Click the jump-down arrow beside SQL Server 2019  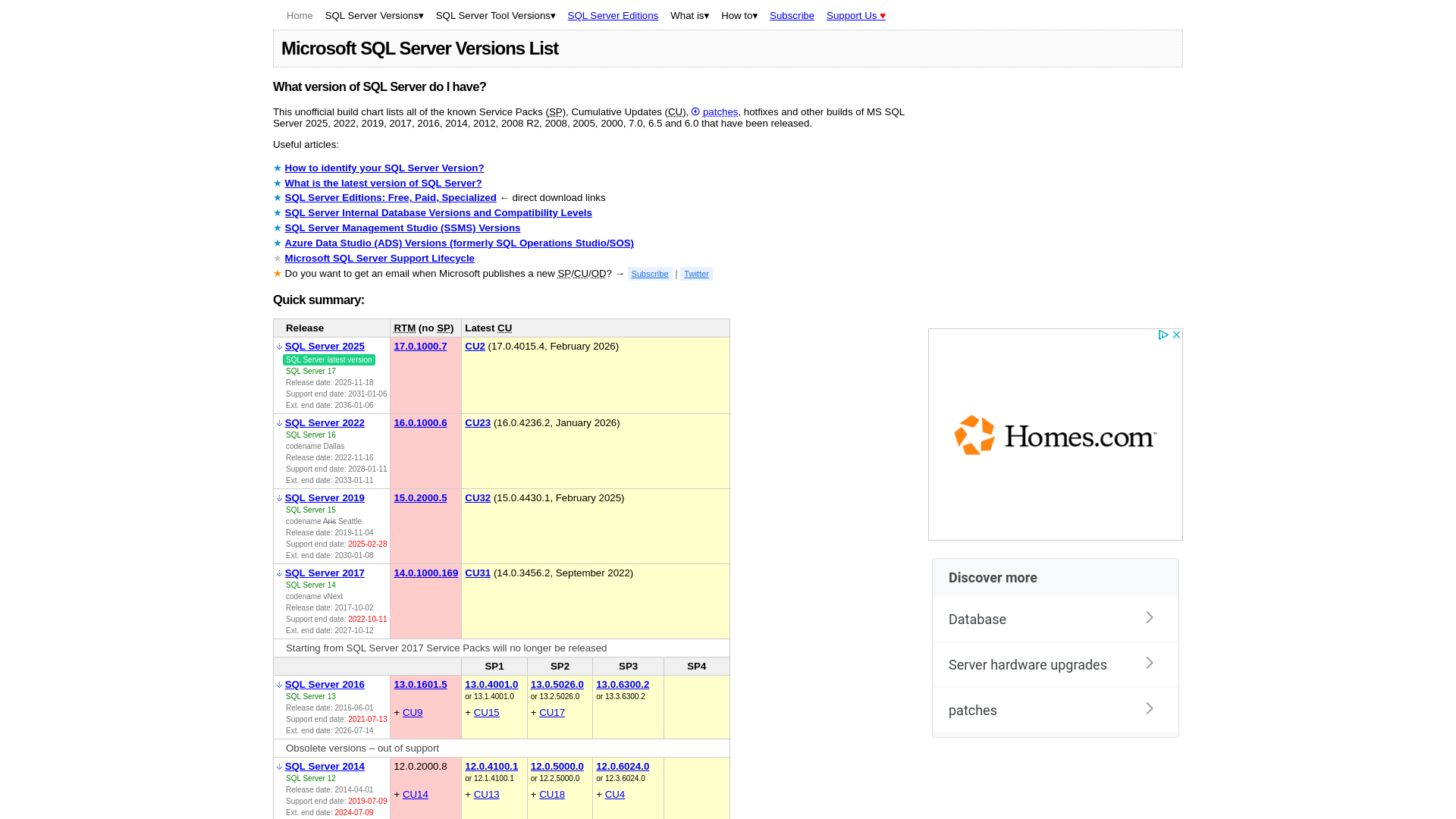pyautogui.click(x=279, y=498)
